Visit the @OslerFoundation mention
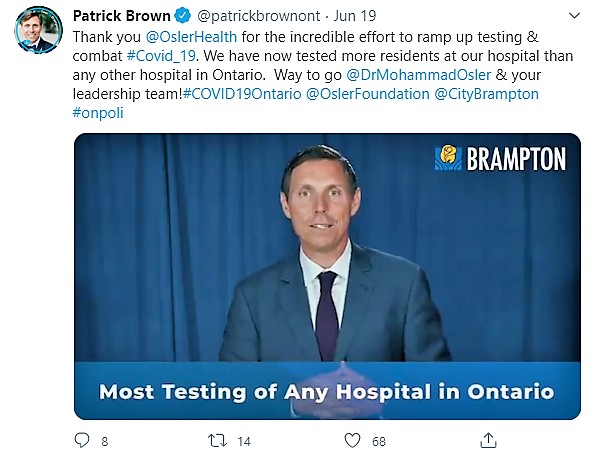593x457 pixels. click(x=368, y=94)
